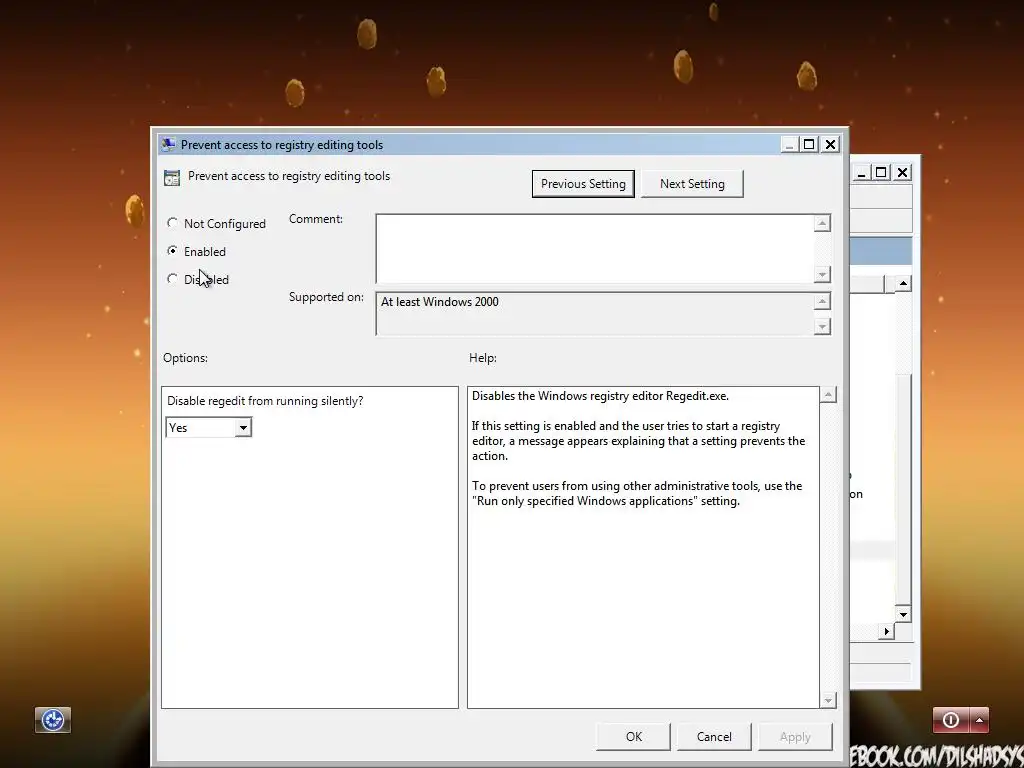This screenshot has width=1024, height=768.
Task: Expand the shutdown options arrow
Action: [980, 720]
